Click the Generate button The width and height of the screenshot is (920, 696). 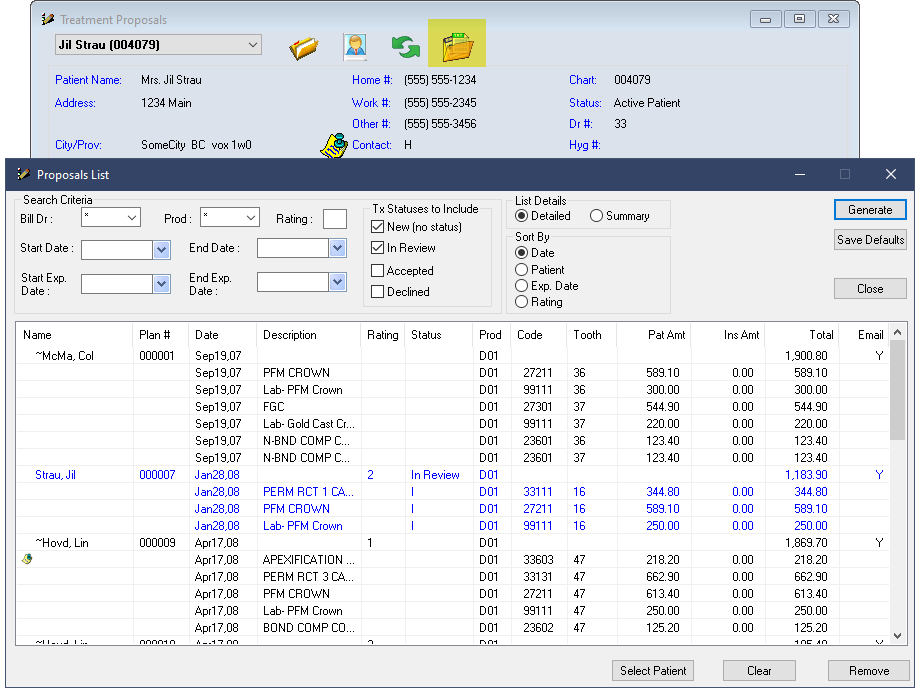click(870, 210)
